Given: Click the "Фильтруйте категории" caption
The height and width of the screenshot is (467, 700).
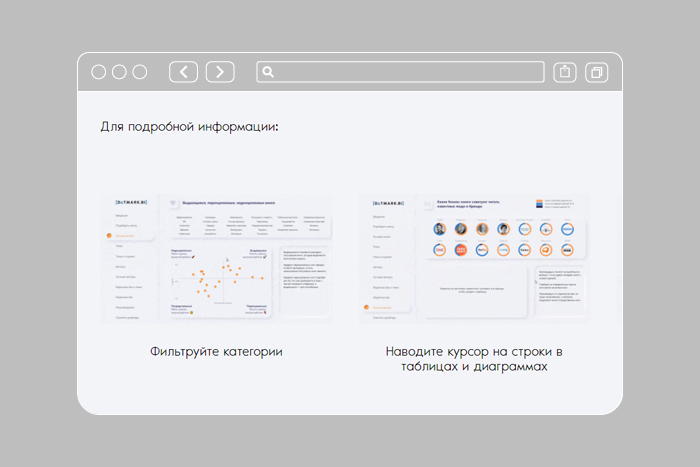Looking at the screenshot, I should (x=216, y=352).
